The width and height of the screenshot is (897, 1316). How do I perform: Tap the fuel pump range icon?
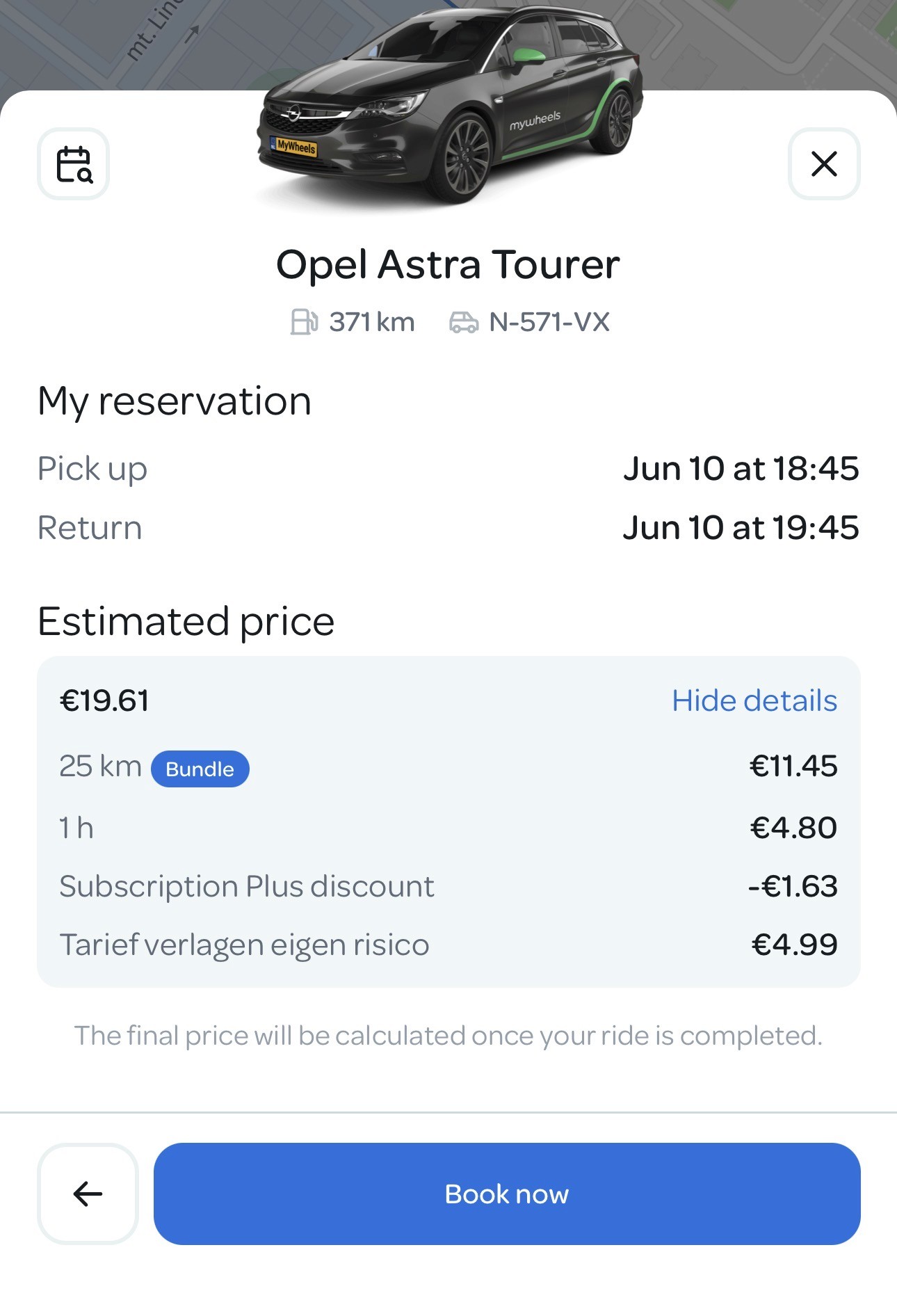pyautogui.click(x=304, y=322)
